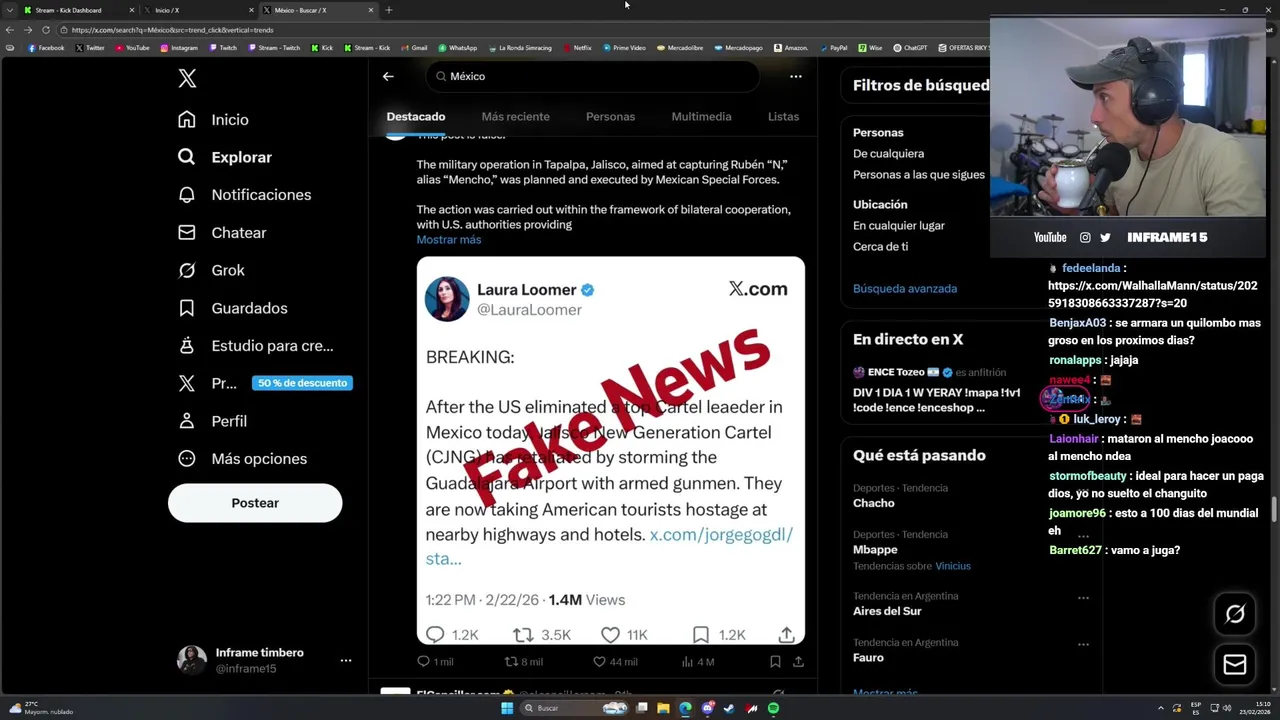Open Spotify in the Windows taskbar

773,708
